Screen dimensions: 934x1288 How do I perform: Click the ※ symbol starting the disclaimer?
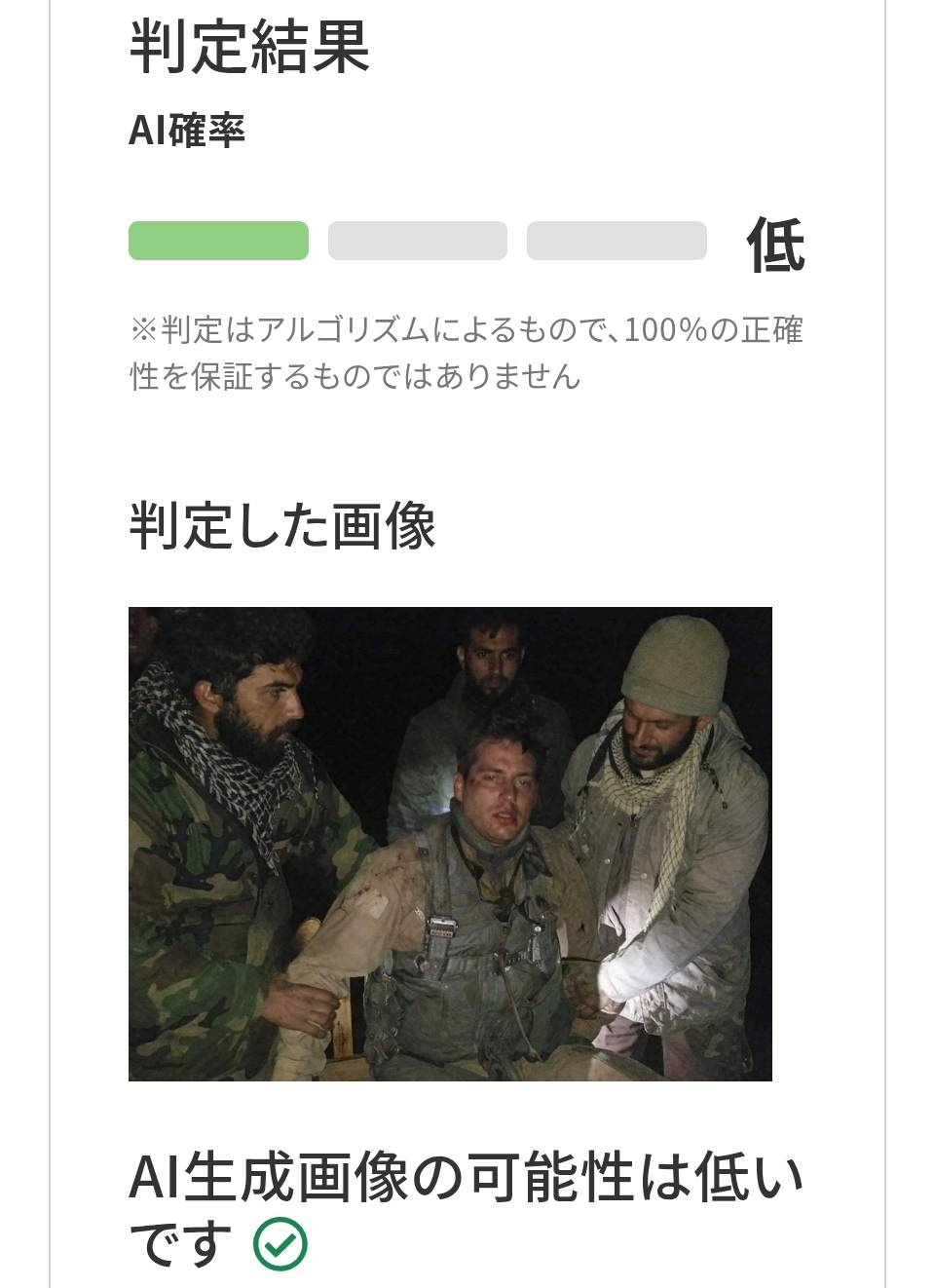click(x=144, y=330)
